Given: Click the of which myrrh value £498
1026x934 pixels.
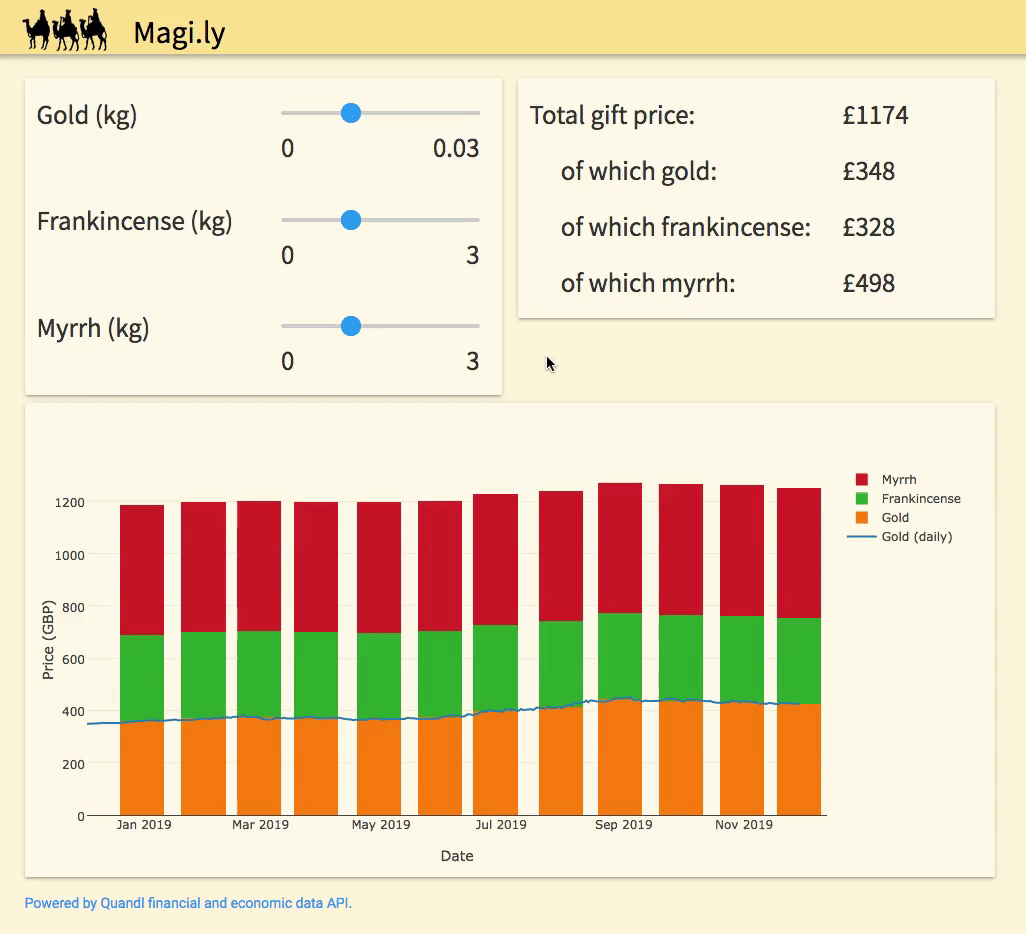Looking at the screenshot, I should 868,283.
